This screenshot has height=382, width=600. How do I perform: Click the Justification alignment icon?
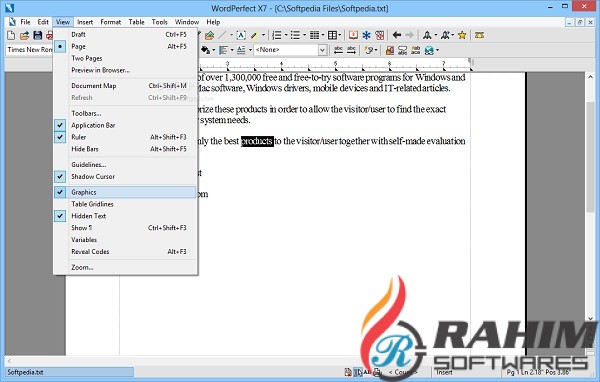click(x=223, y=50)
